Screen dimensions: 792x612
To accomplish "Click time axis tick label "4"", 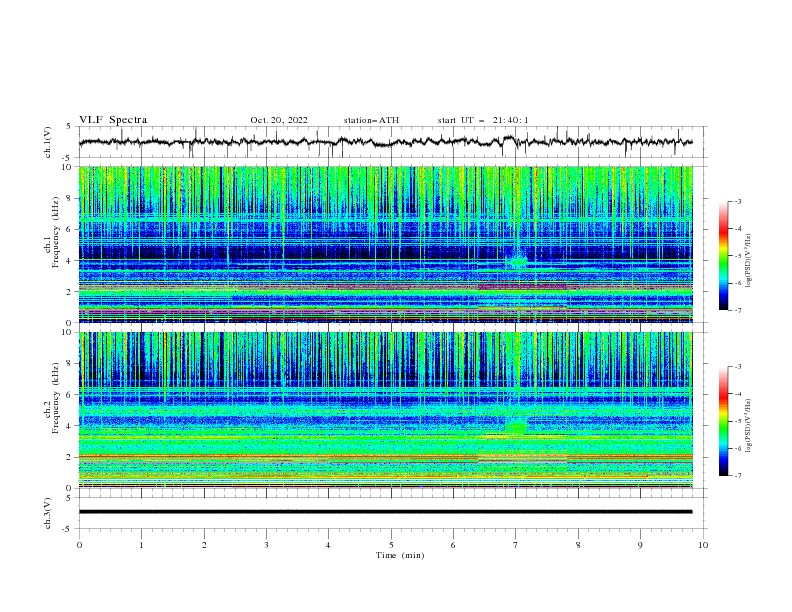I will 328,545.
